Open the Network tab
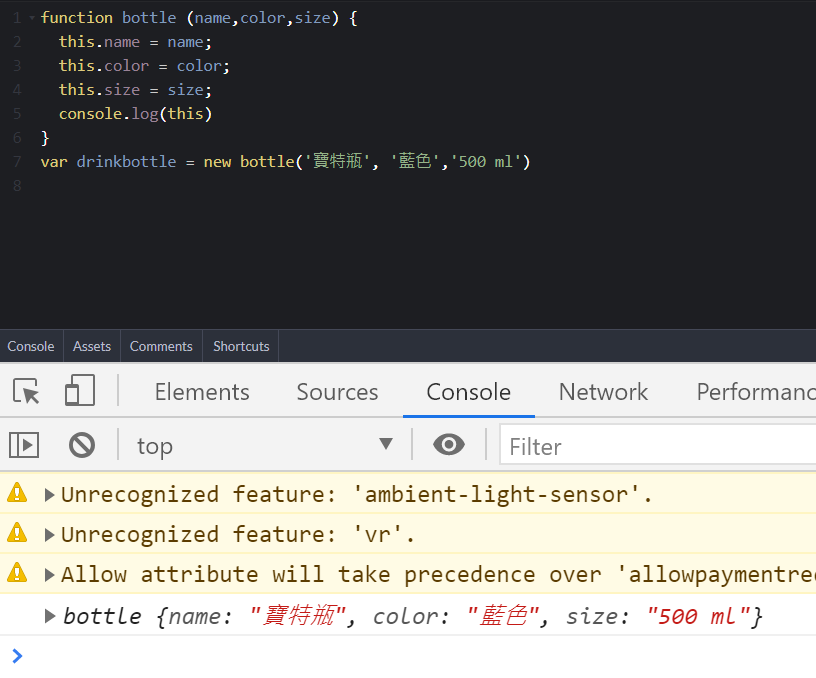The height and width of the screenshot is (678, 816). (x=603, y=392)
